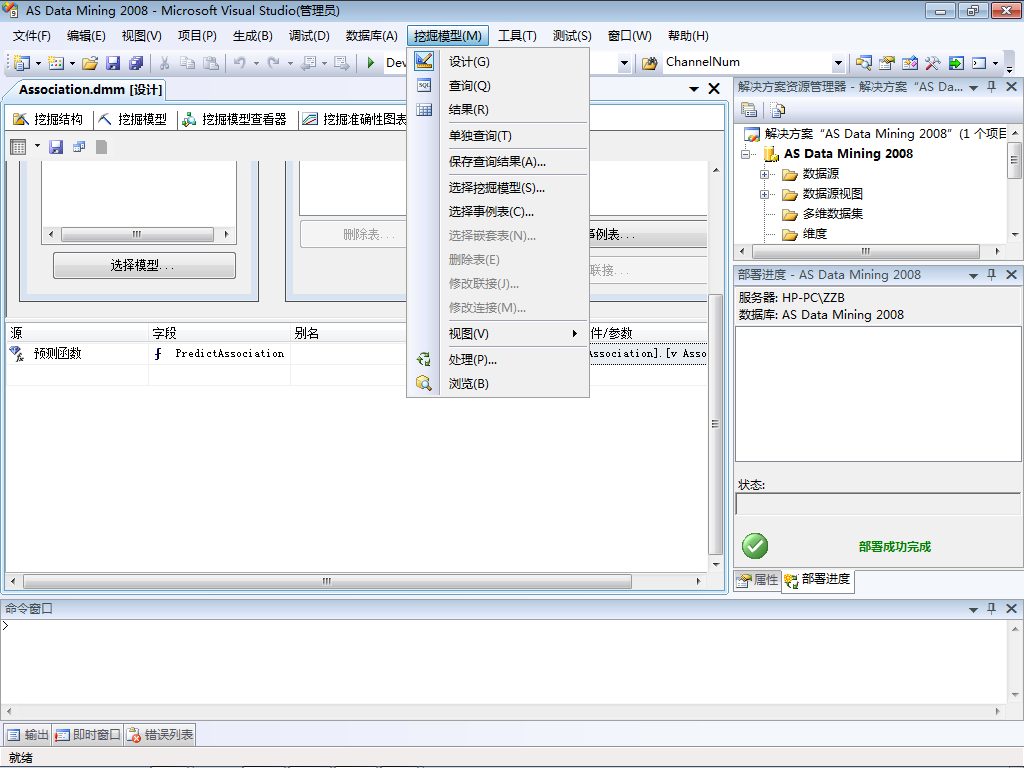
Task: Choose 选择挖掘模型(S)... menu entry
Action: [496, 188]
